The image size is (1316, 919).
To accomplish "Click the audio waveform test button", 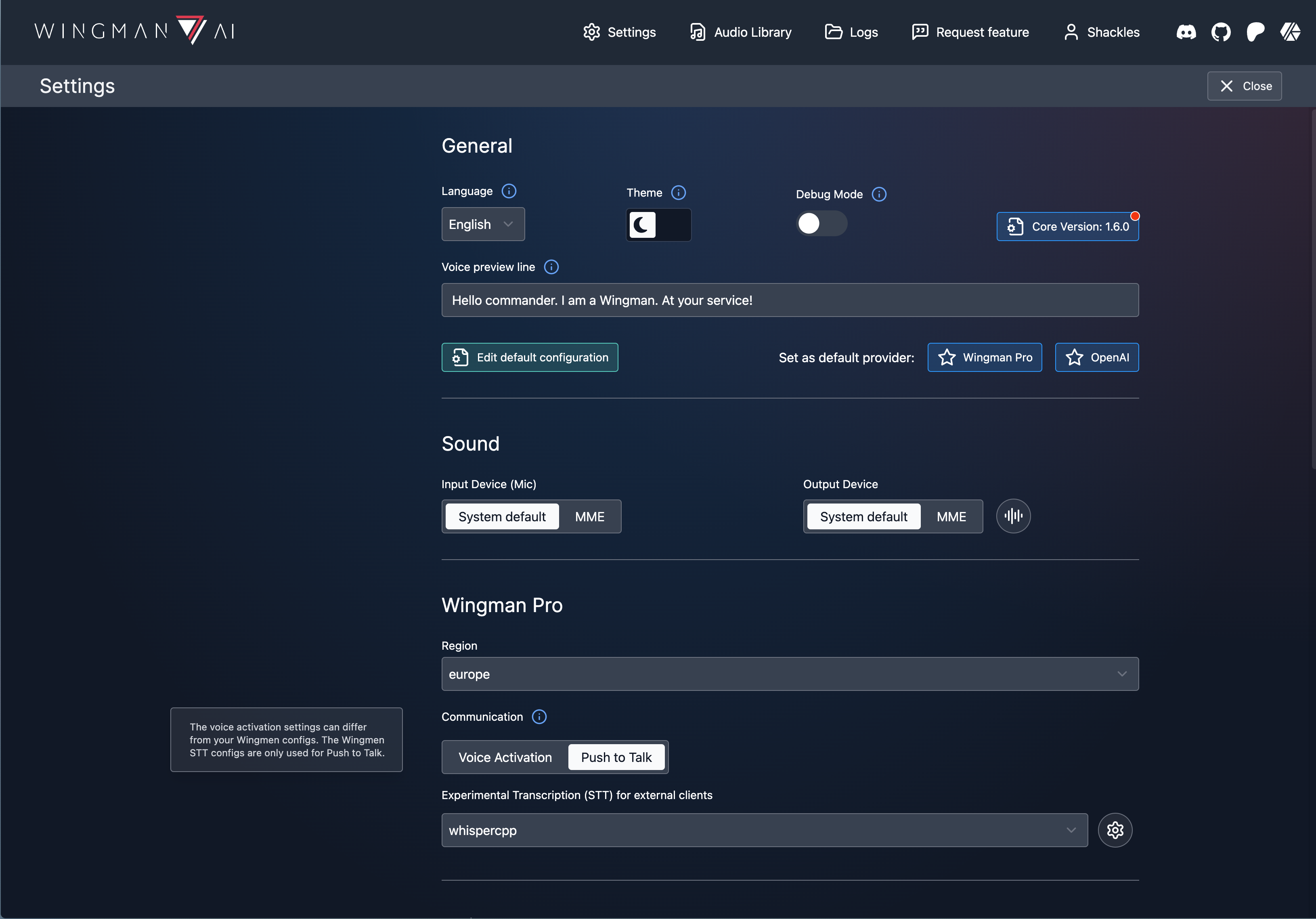I will [1013, 516].
